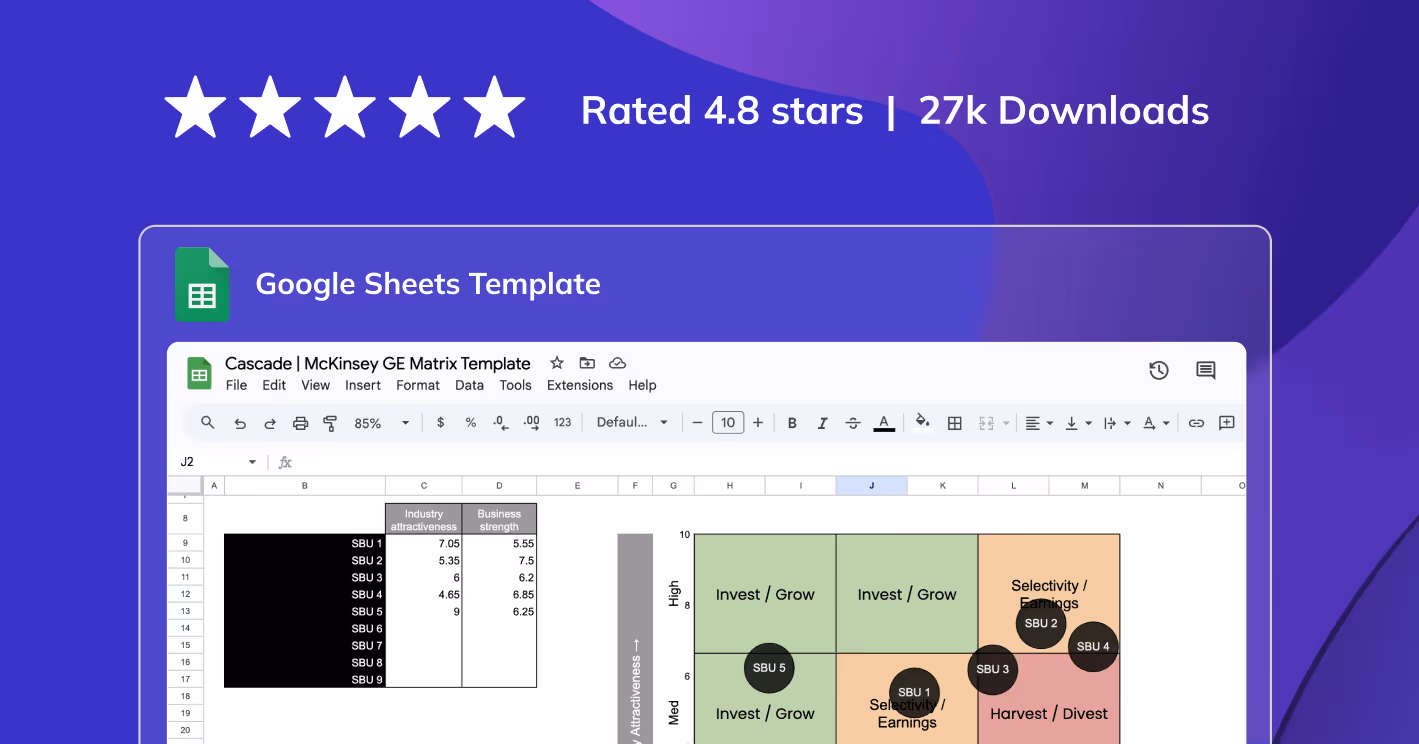Click cell with value 7.05
The height and width of the screenshot is (744, 1419).
pyautogui.click(x=424, y=543)
